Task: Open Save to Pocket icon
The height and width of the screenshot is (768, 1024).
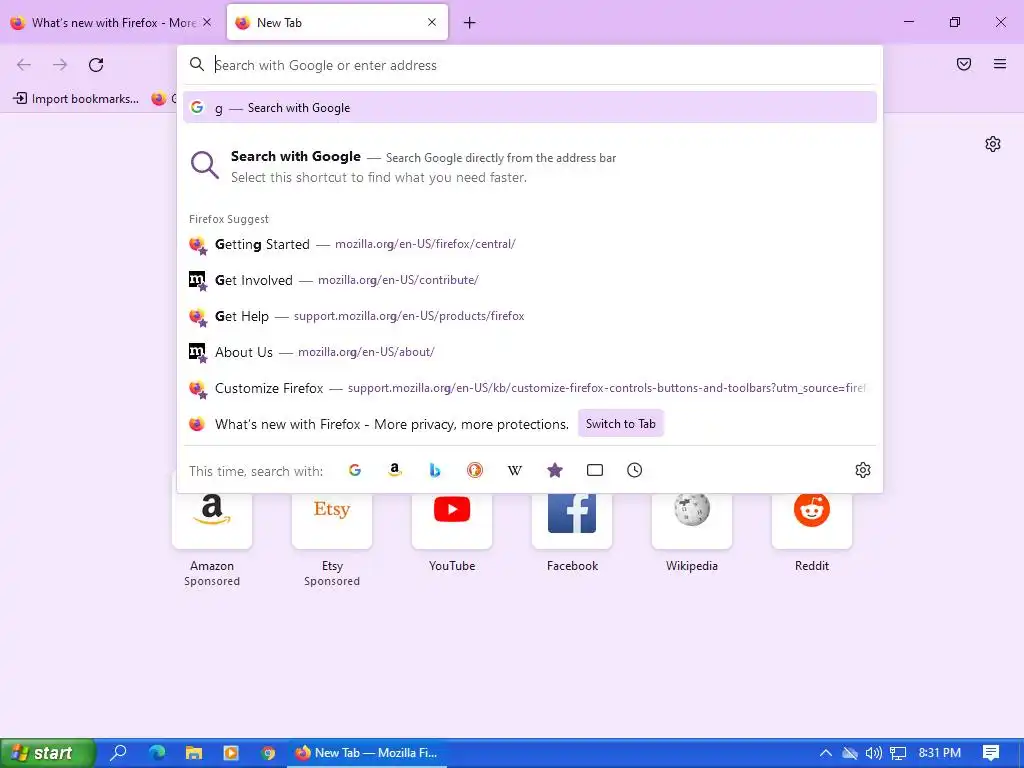Action: click(963, 64)
